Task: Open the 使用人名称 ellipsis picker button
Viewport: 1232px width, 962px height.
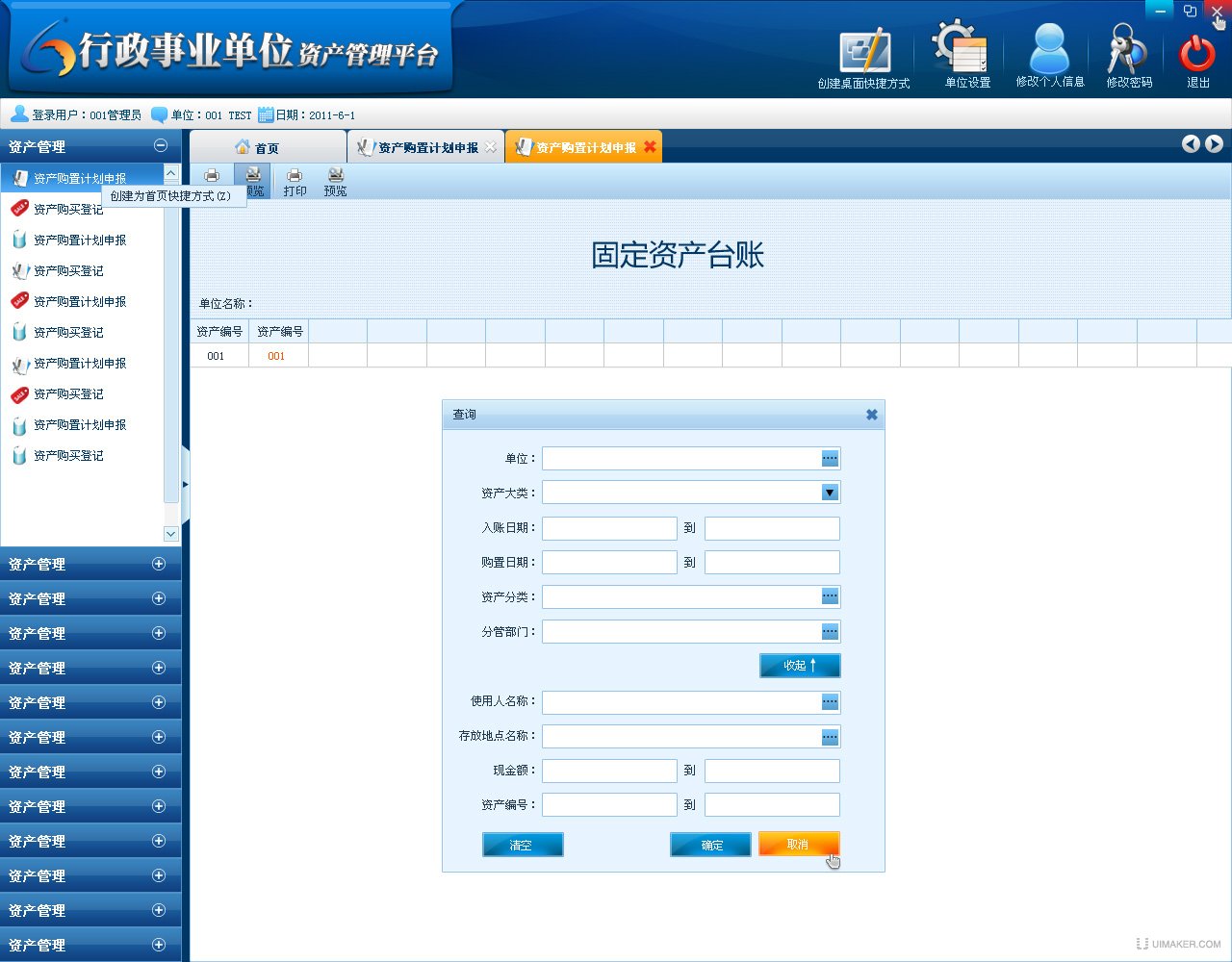Action: pyautogui.click(x=830, y=702)
